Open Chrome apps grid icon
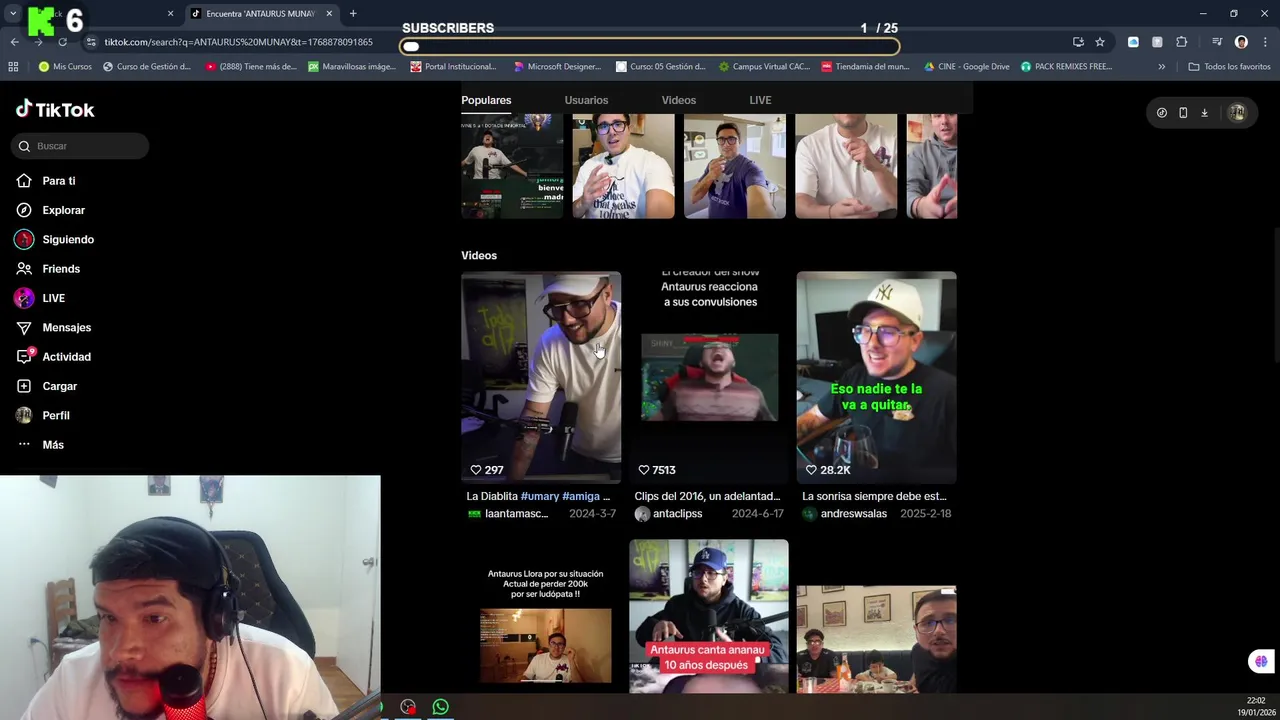1280x720 pixels. click(x=13, y=67)
